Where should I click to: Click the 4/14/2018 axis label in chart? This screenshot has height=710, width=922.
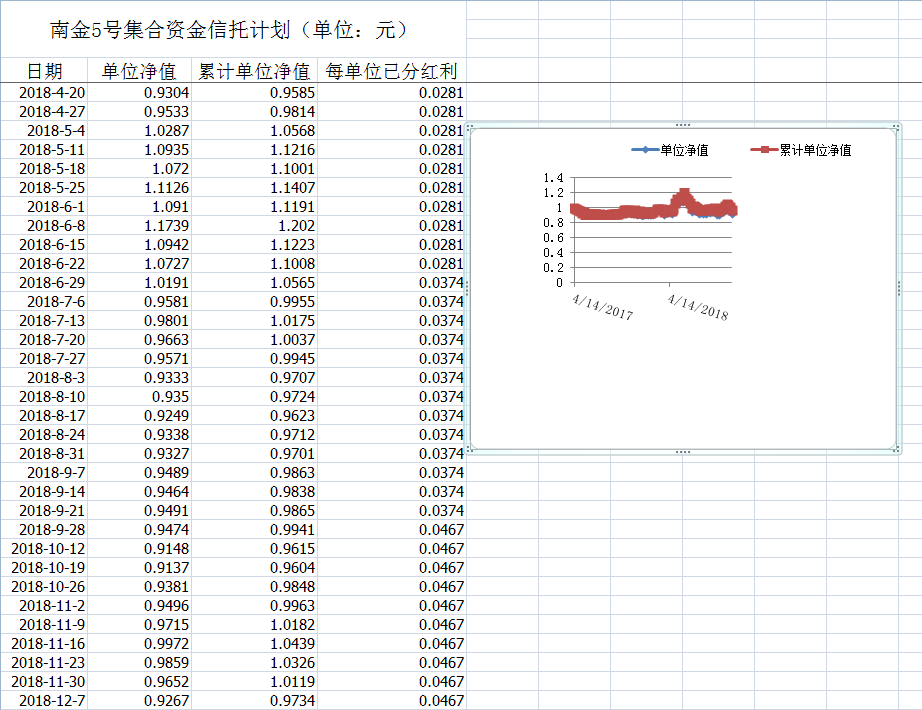(698, 308)
